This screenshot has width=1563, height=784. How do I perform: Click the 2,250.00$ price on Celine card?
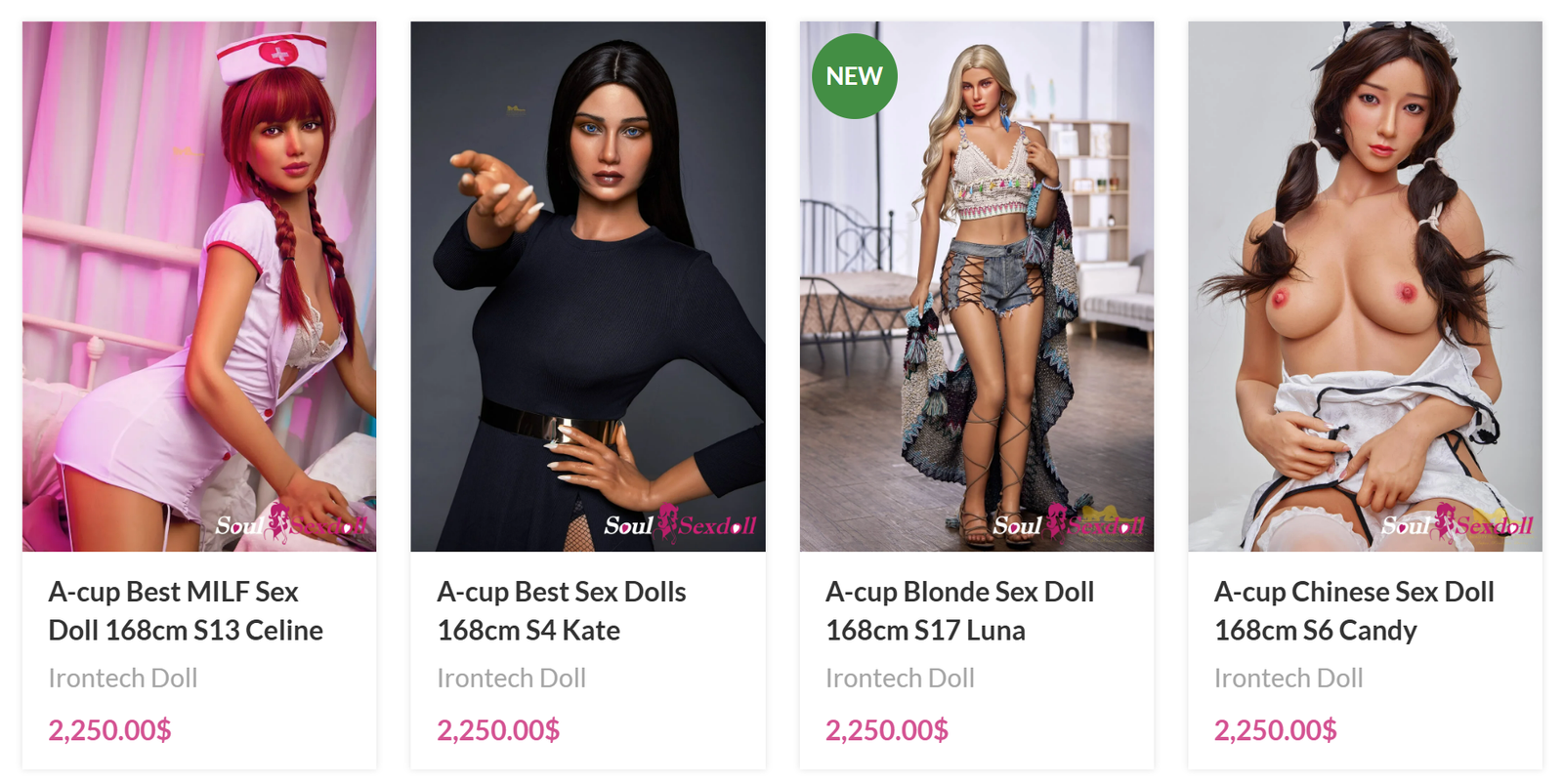(x=109, y=729)
